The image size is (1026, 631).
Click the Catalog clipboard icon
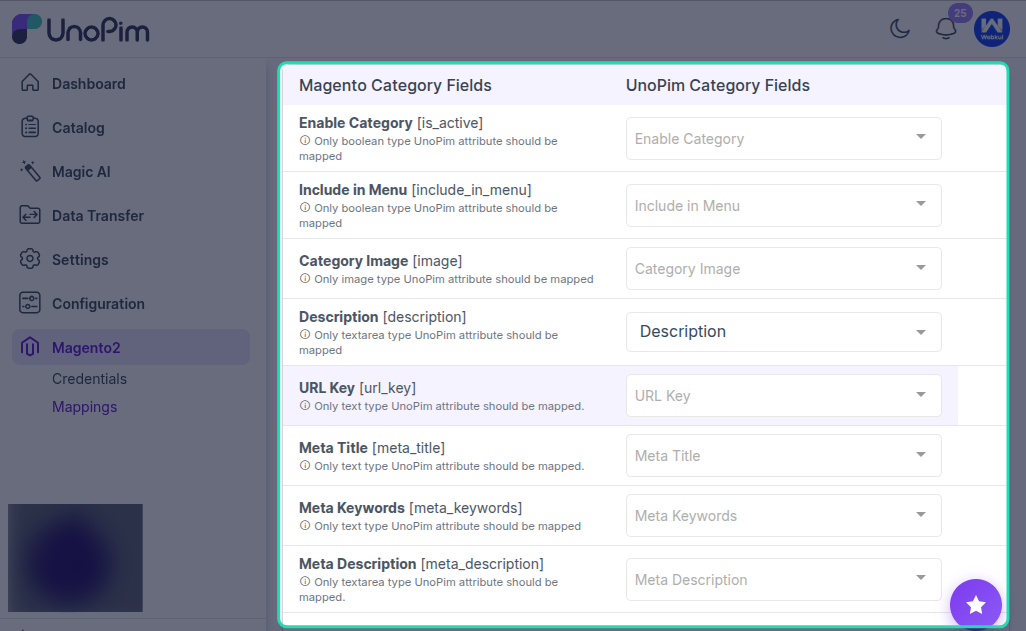point(30,127)
